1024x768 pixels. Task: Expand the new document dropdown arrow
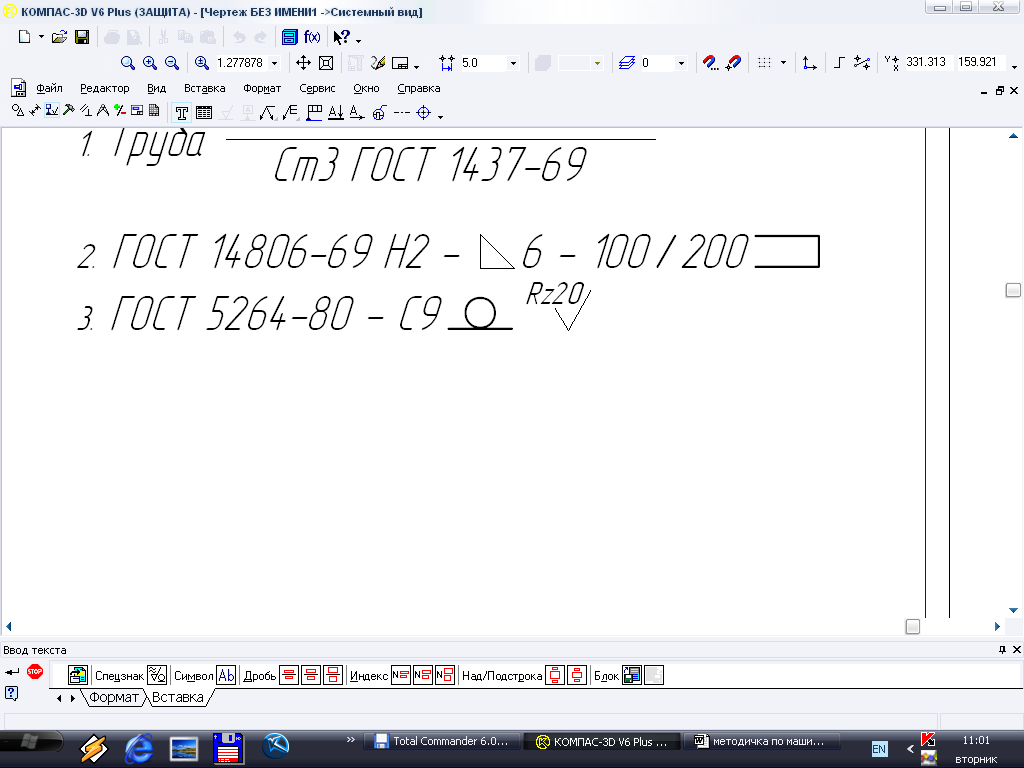41,37
